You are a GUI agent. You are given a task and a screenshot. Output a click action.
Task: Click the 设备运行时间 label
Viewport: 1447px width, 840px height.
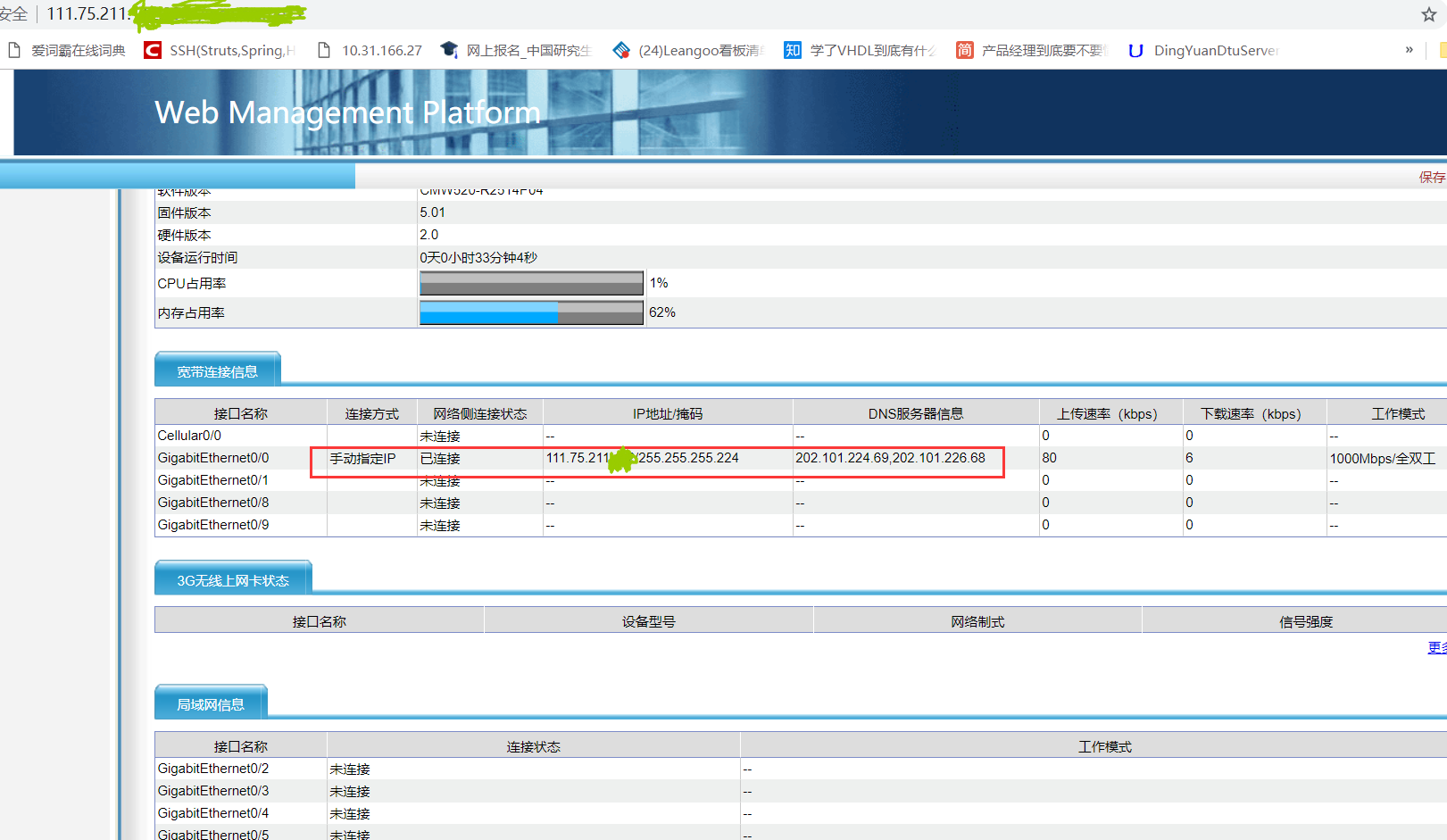click(x=198, y=257)
